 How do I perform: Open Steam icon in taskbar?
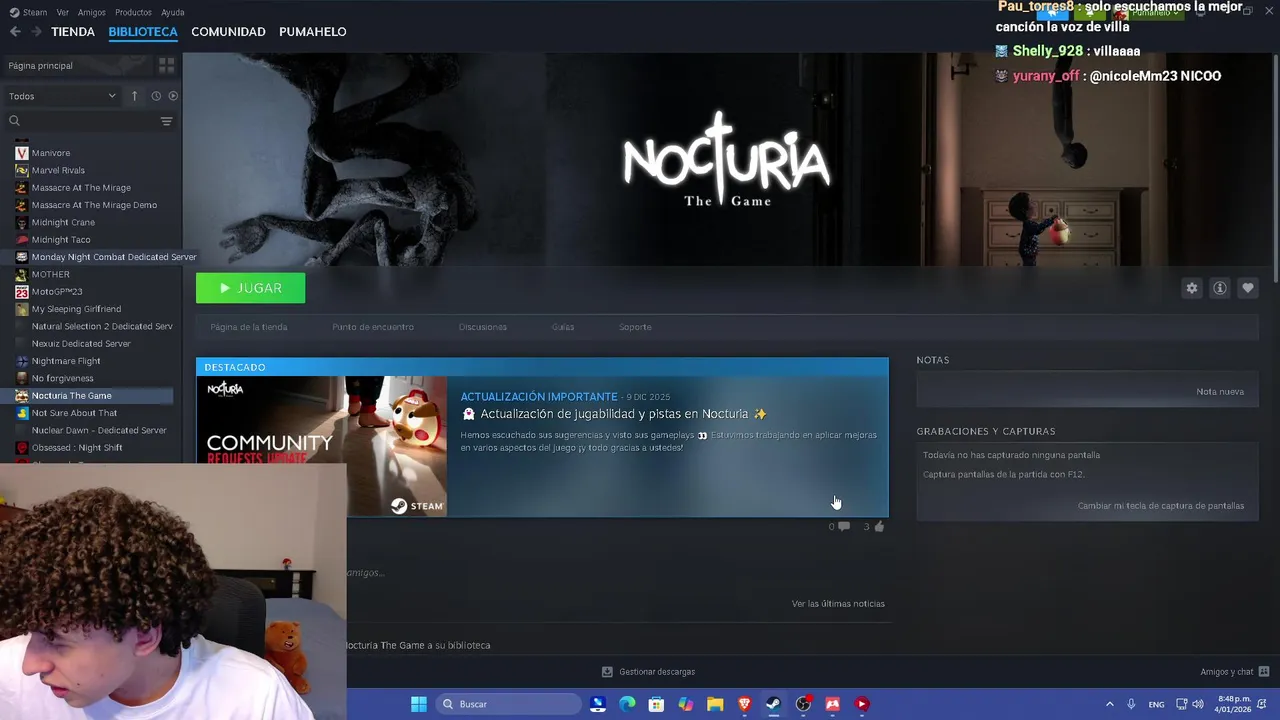coord(773,704)
